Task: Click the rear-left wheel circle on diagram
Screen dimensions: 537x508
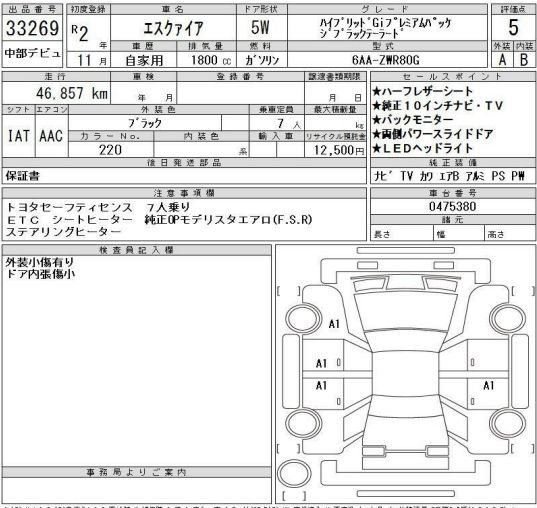Action: coord(303,423)
